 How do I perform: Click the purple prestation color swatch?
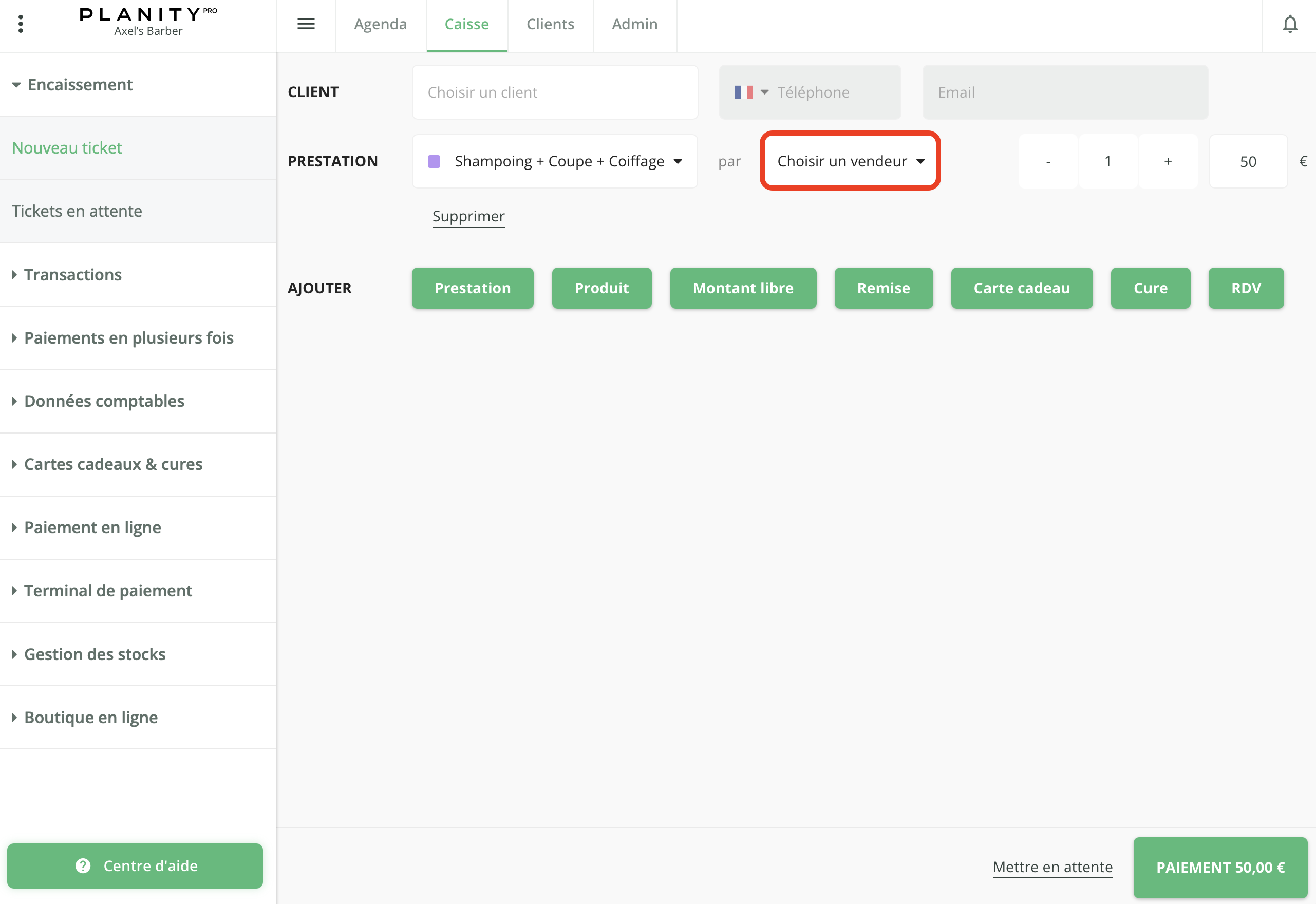(x=434, y=161)
